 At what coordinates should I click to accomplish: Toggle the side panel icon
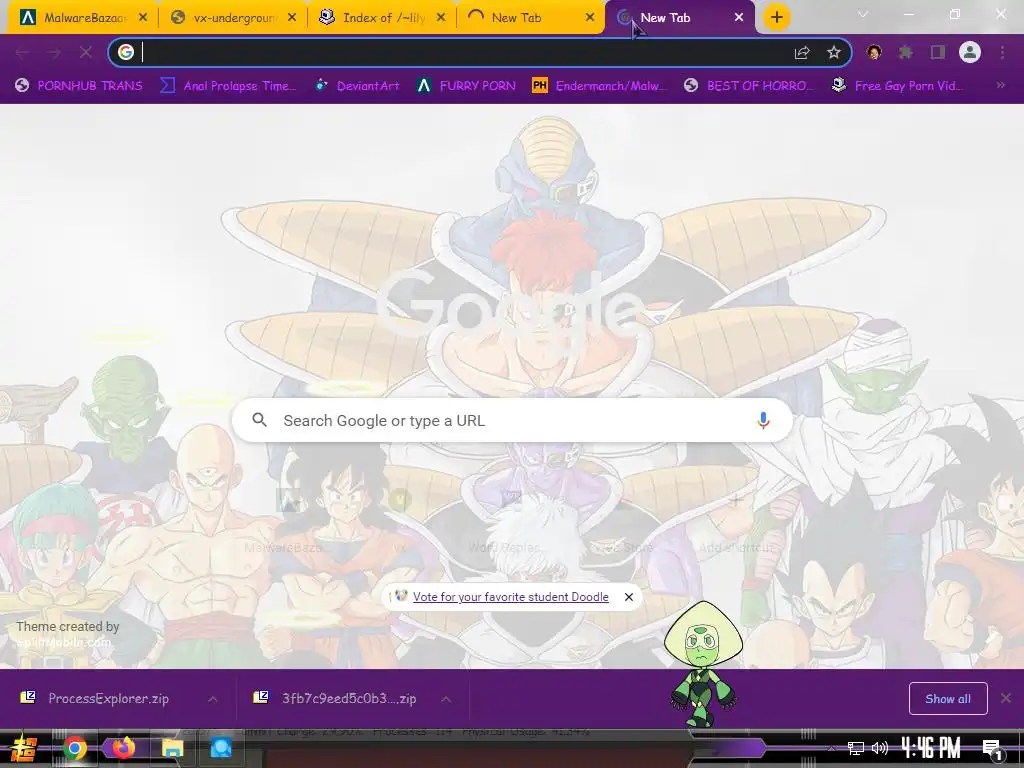click(x=938, y=52)
